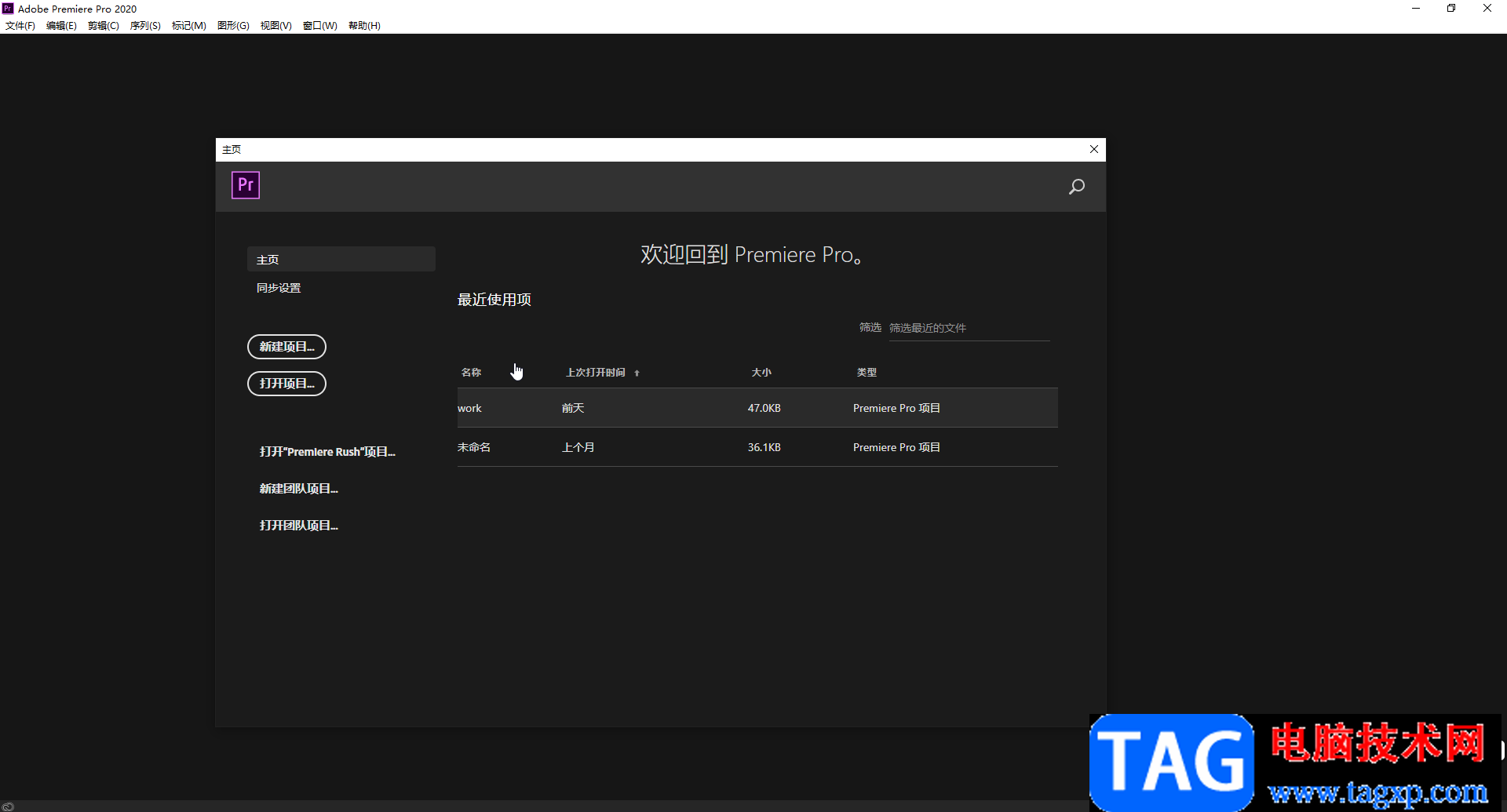Focus the 筛选最近的文件 filter field
Viewport: 1507px width, 812px height.
969,328
